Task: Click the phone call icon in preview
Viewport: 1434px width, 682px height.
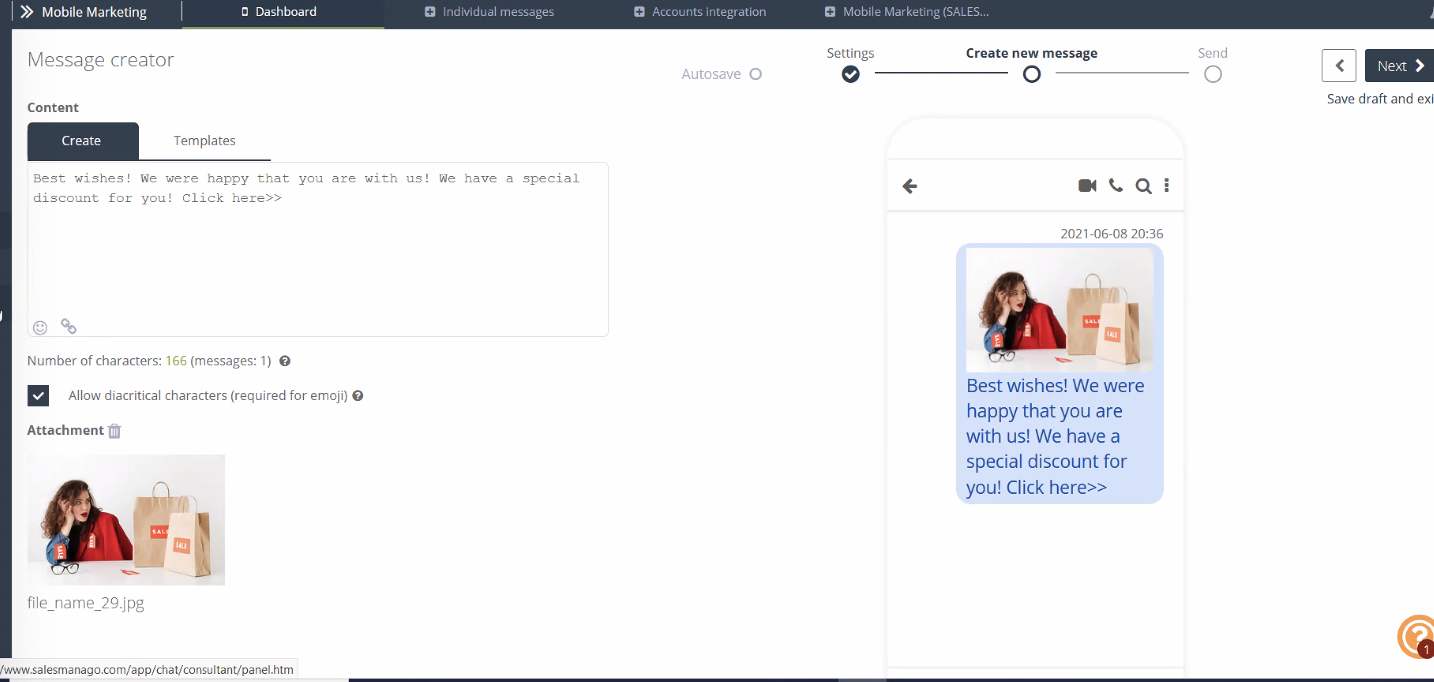Action: 1116,186
